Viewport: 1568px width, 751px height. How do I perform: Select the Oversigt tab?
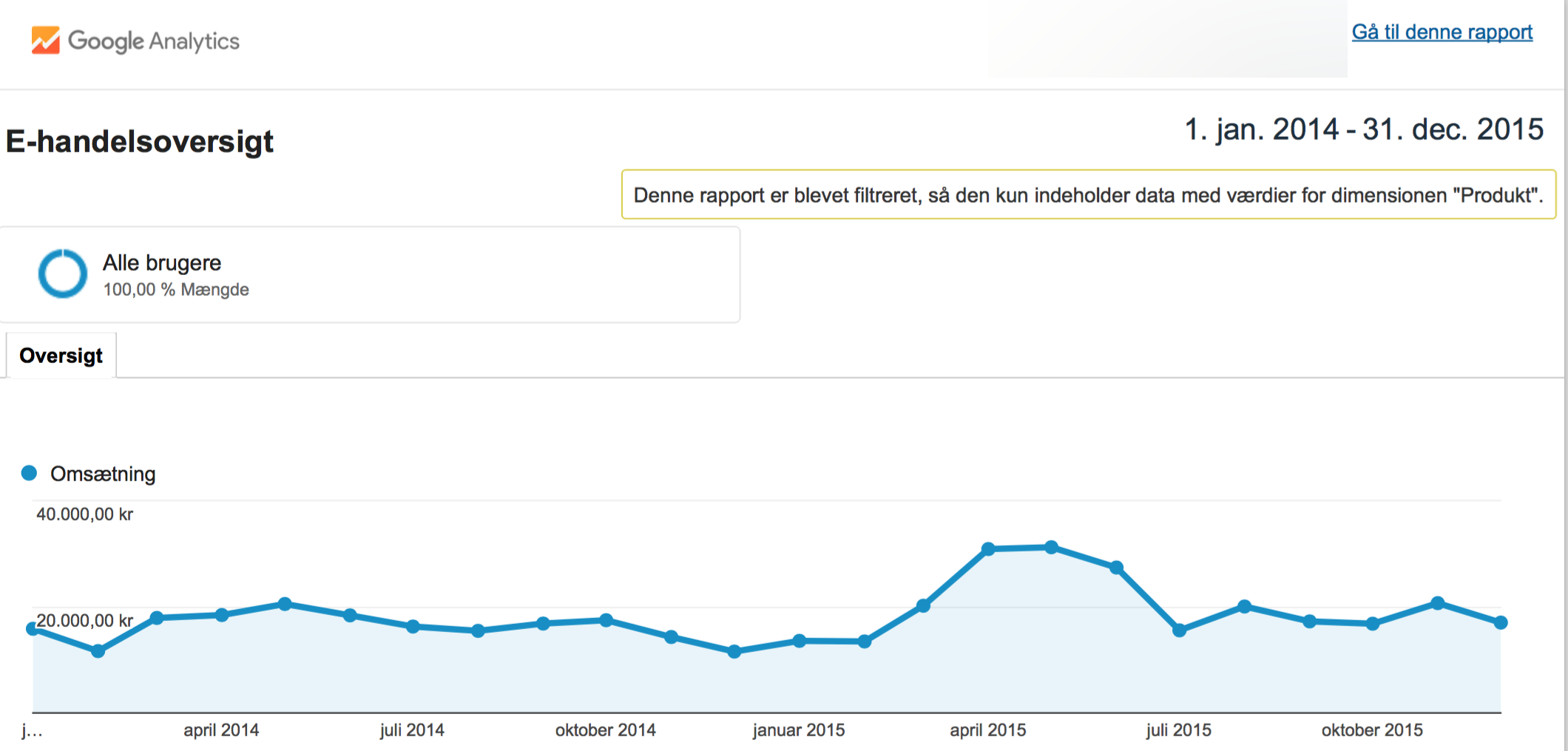pos(61,356)
